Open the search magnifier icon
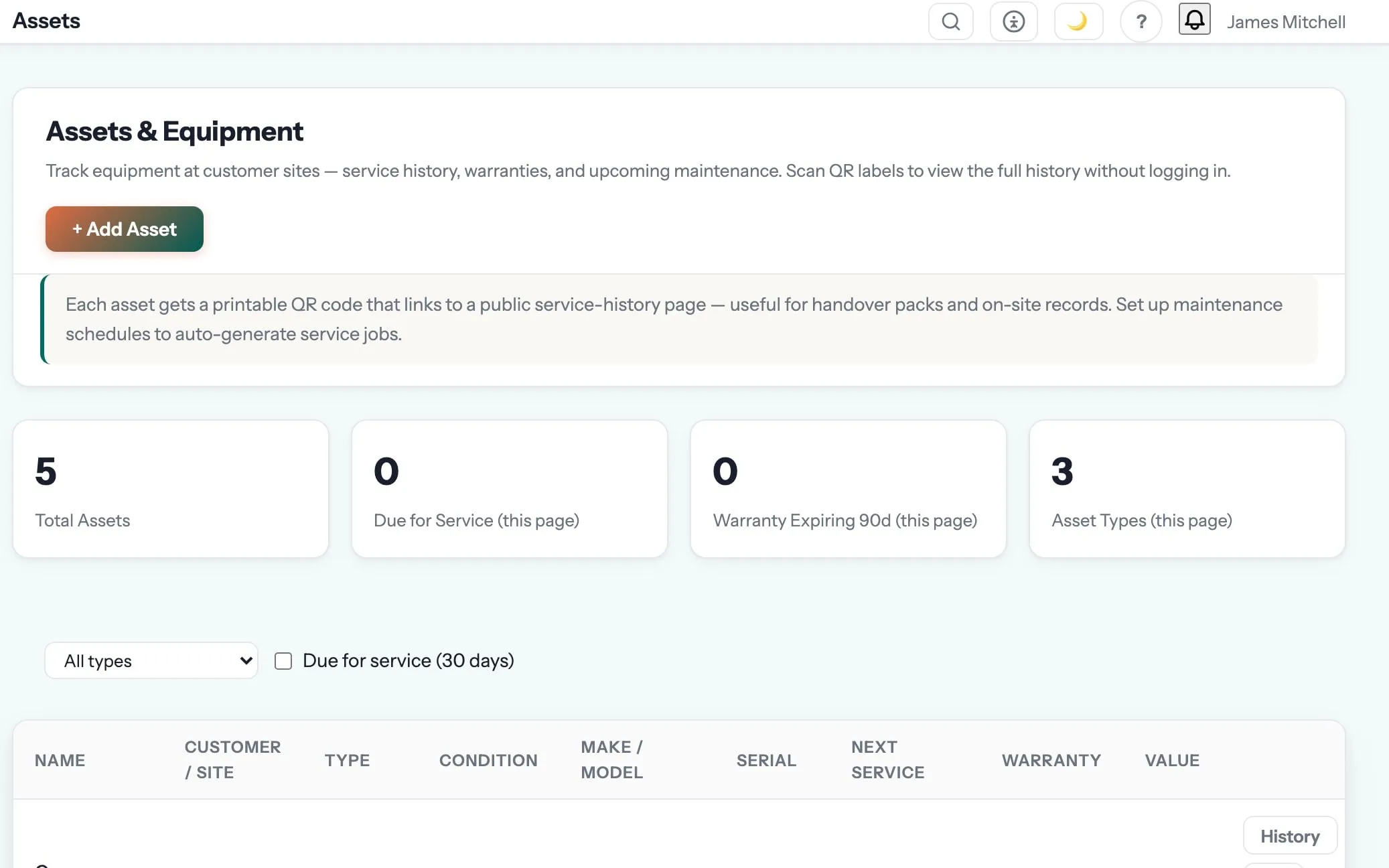 (950, 21)
